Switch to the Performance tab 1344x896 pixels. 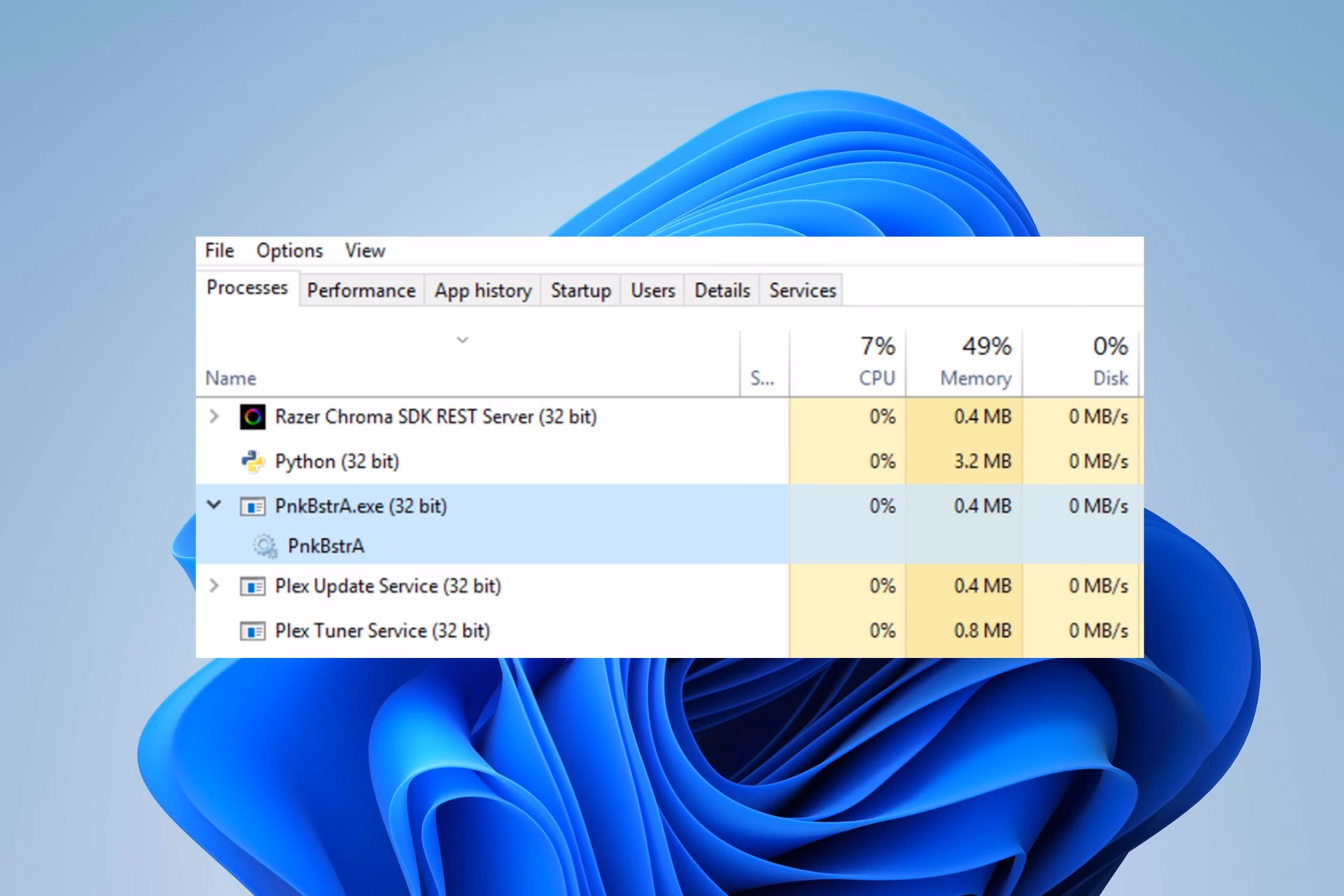click(x=361, y=290)
